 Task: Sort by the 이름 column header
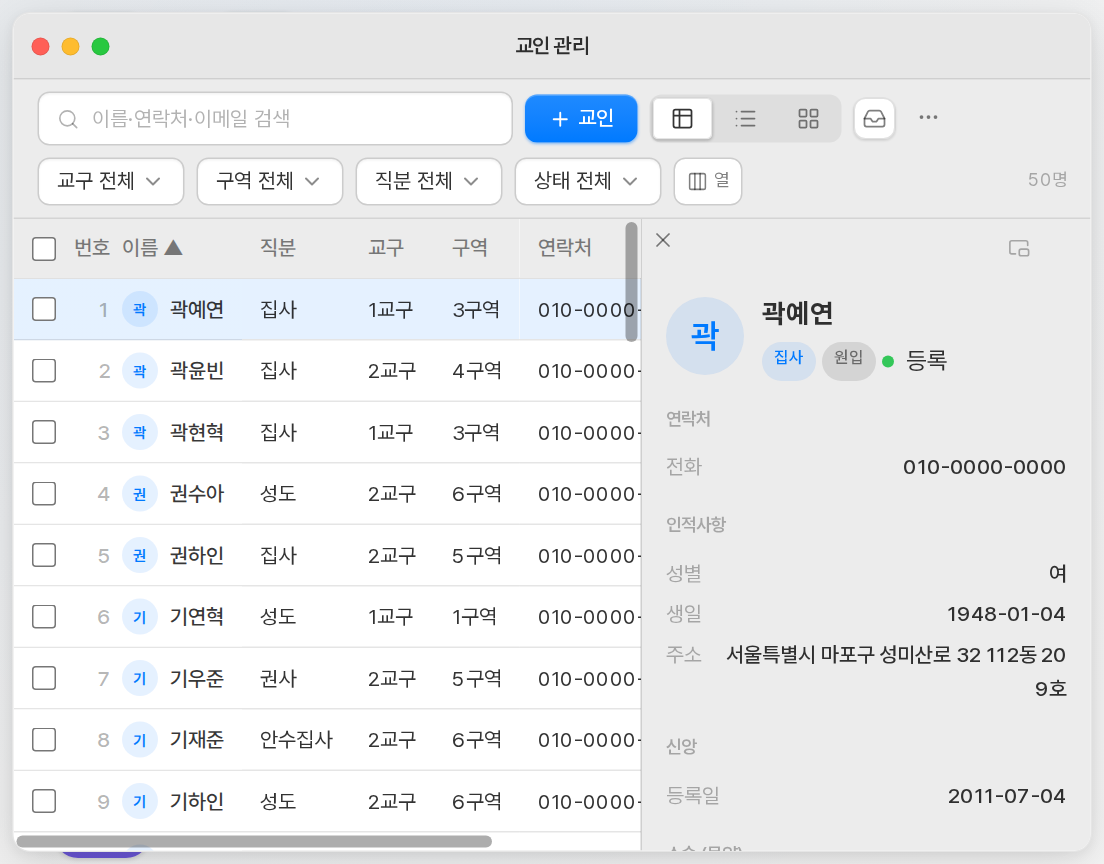[140, 248]
